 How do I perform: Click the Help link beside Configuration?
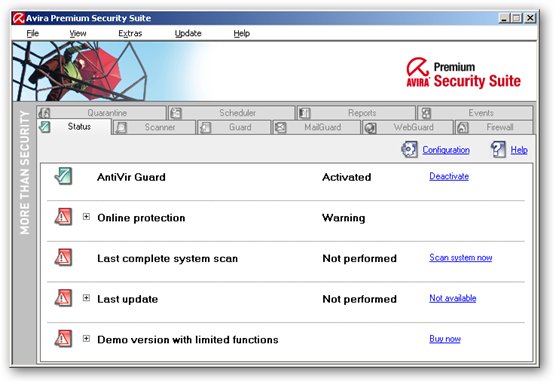(519, 150)
